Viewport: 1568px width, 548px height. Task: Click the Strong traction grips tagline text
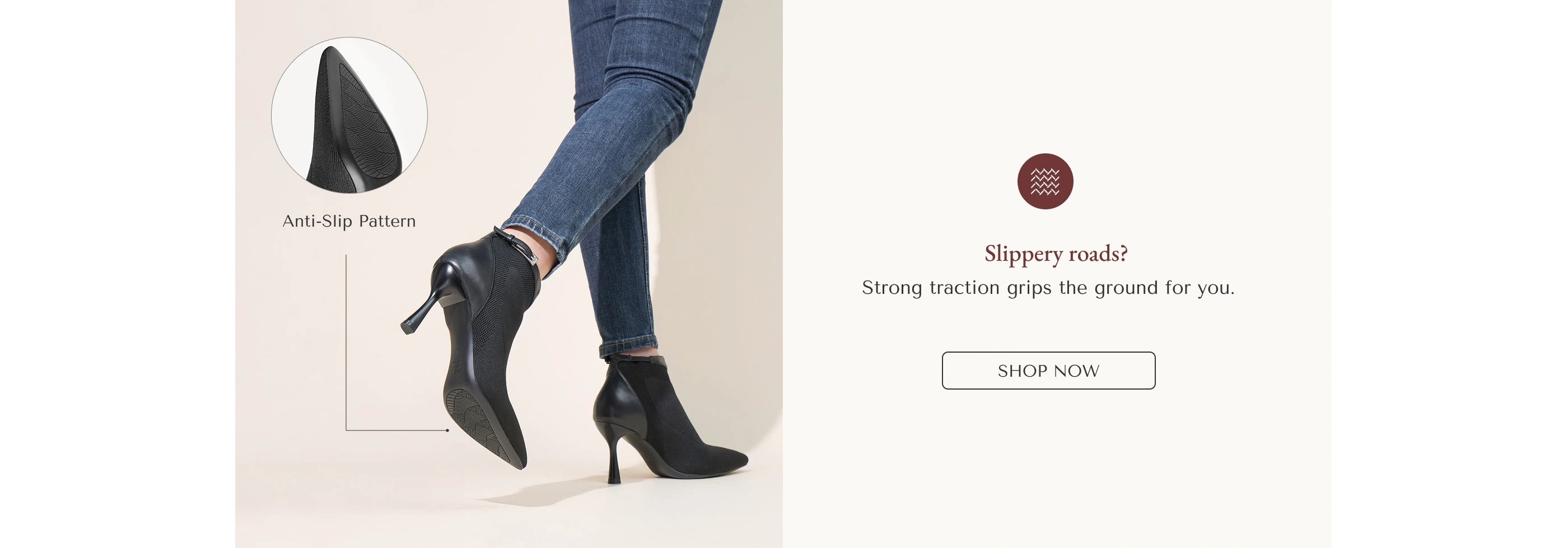[1048, 288]
